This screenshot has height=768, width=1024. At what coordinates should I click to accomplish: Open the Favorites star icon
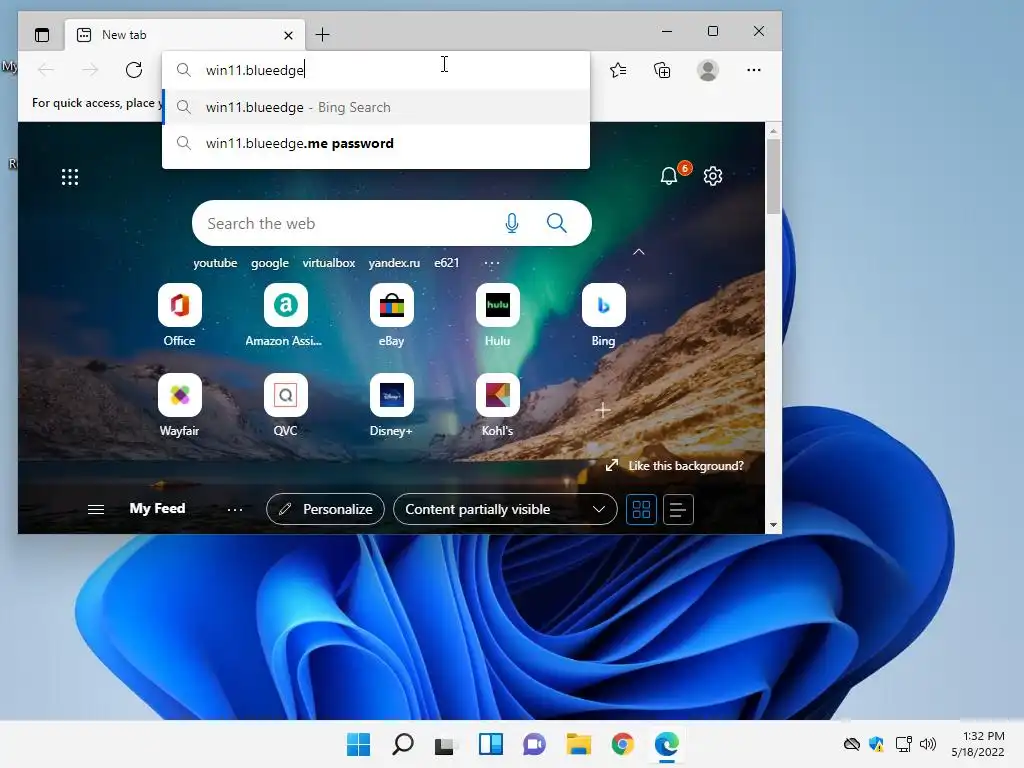[x=618, y=70]
